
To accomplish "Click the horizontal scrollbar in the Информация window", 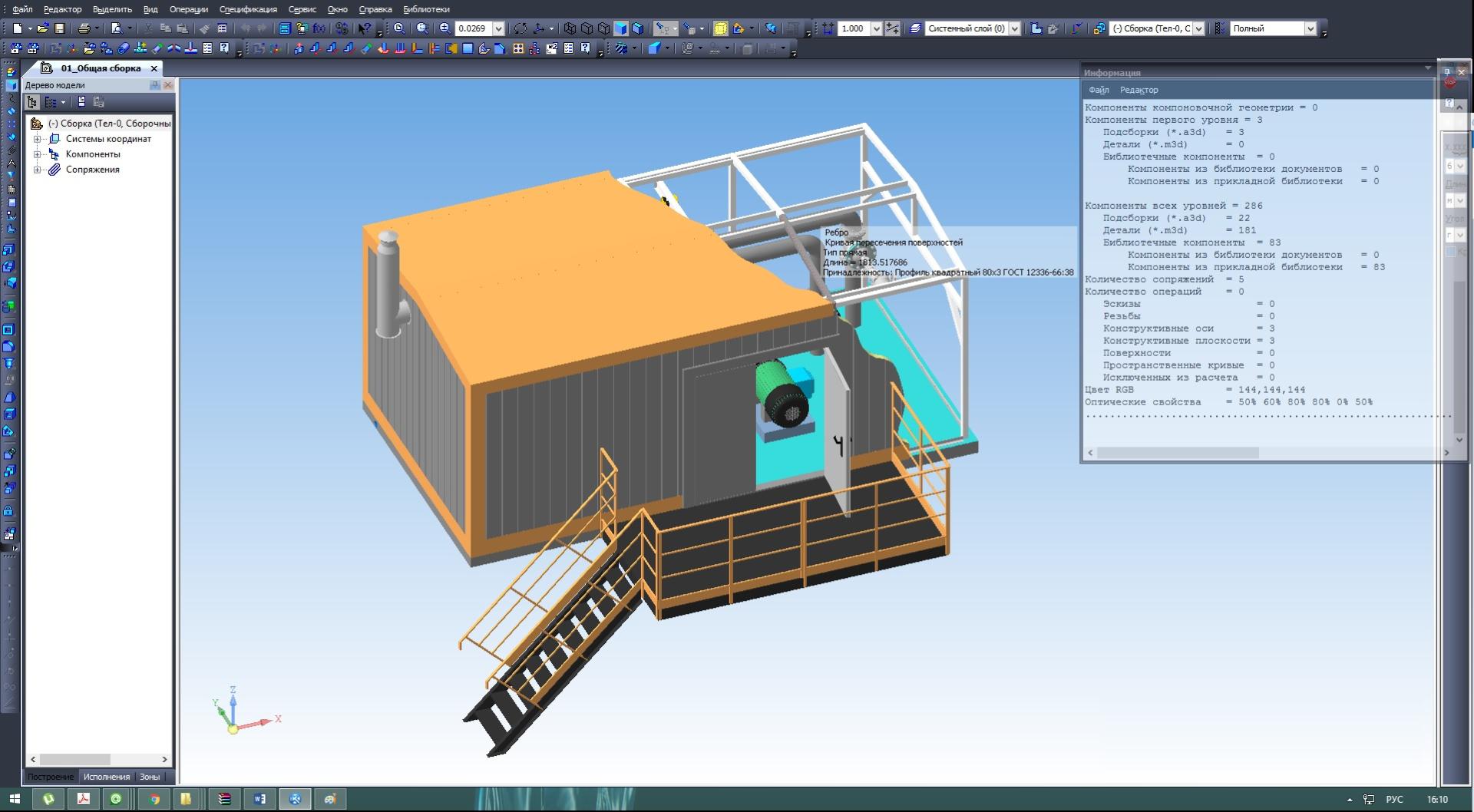I will coord(1178,453).
